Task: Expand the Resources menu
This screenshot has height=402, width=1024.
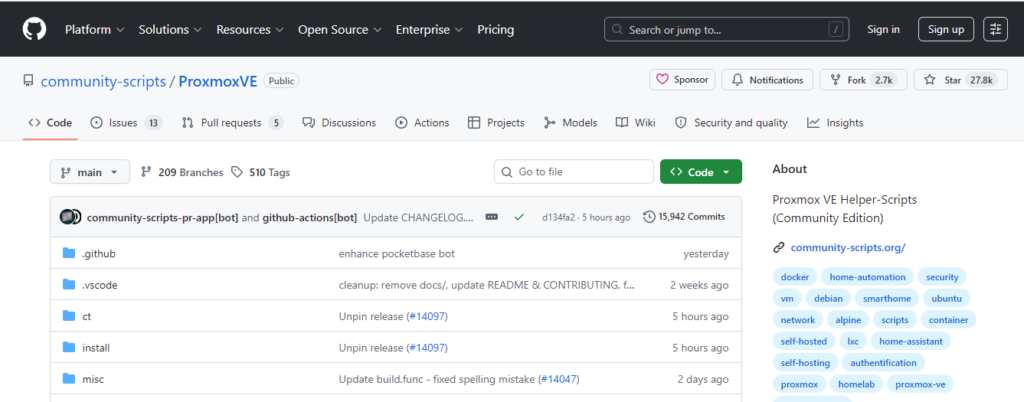Action: [x=249, y=29]
